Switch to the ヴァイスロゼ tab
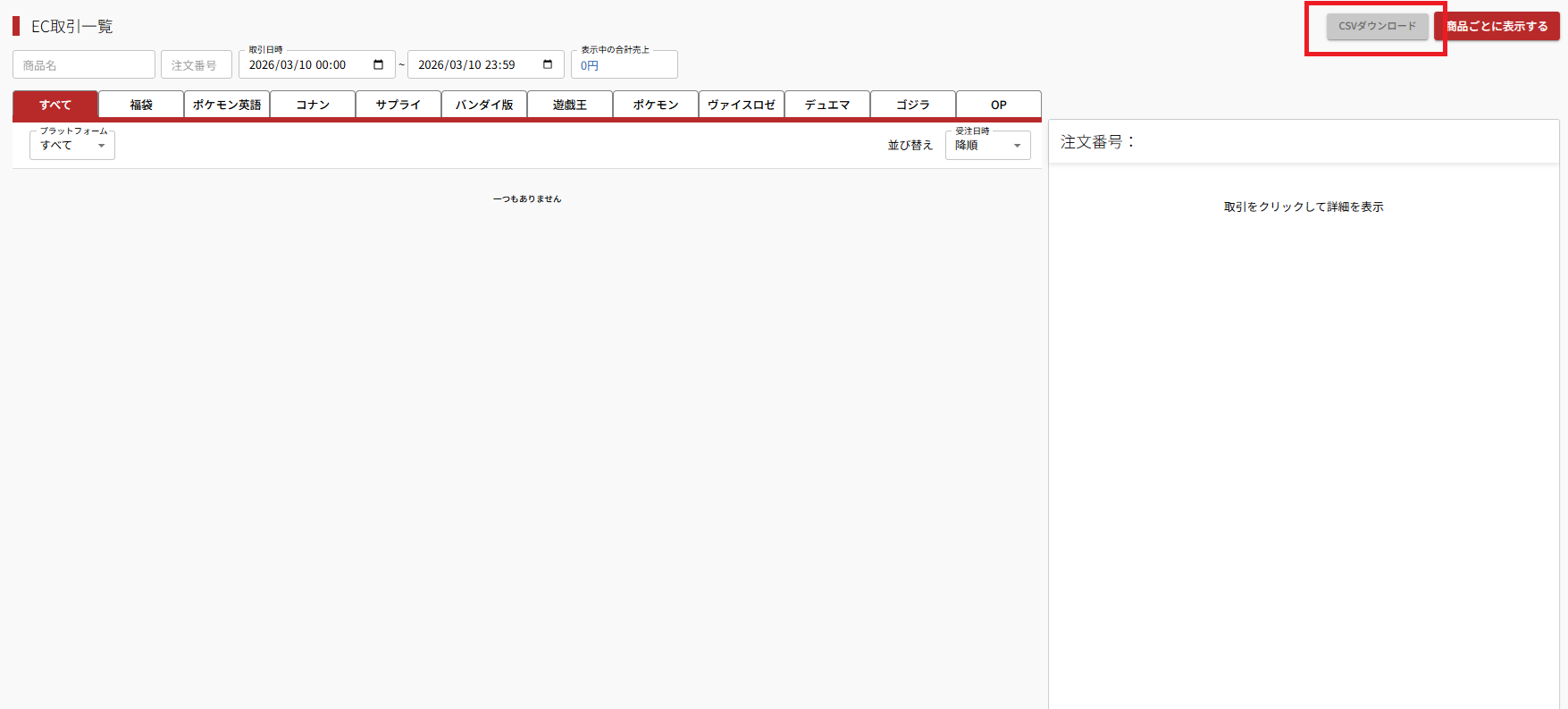Image resolution: width=1568 pixels, height=709 pixels. click(742, 105)
